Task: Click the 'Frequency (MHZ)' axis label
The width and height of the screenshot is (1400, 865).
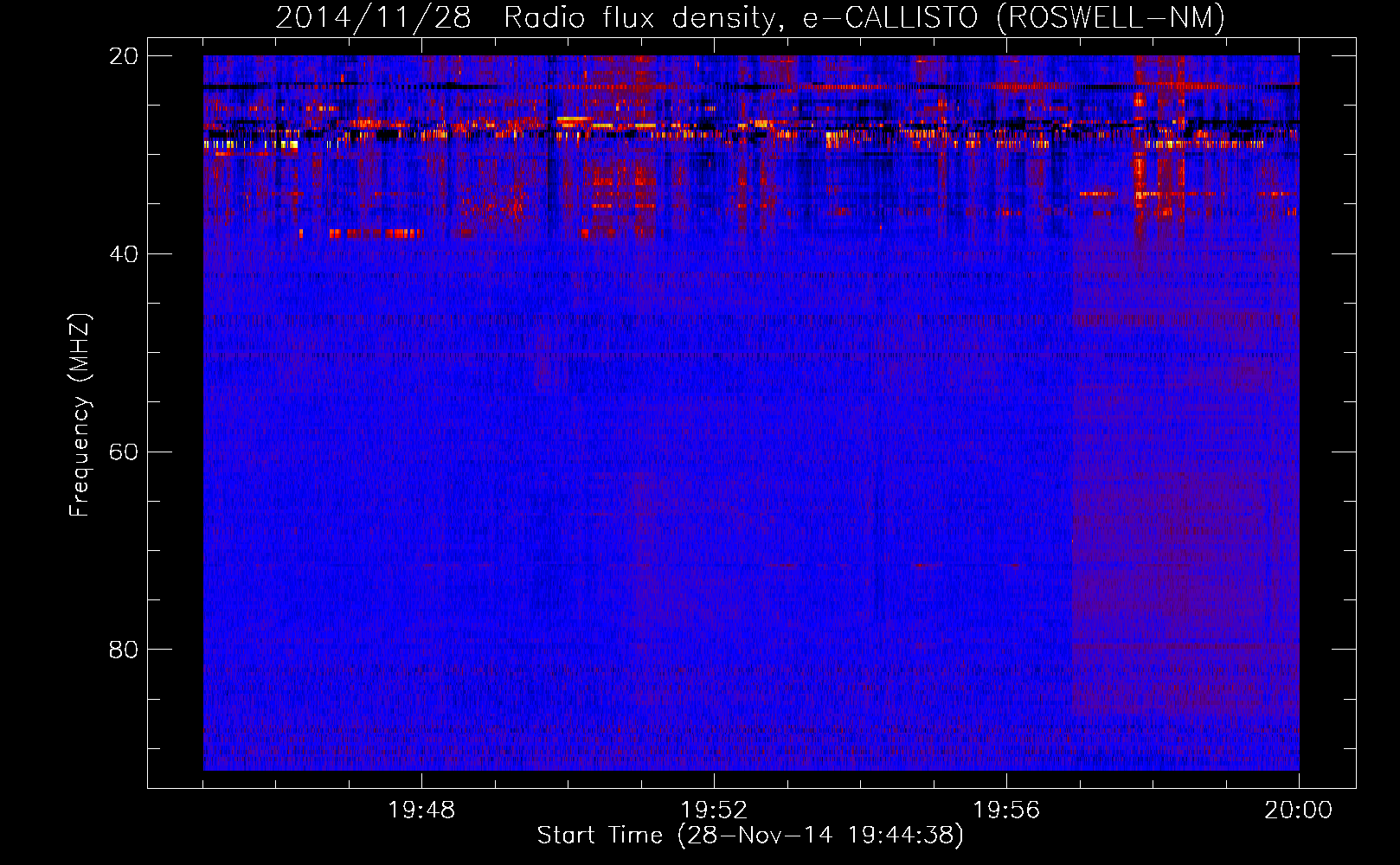Action: click(80, 415)
